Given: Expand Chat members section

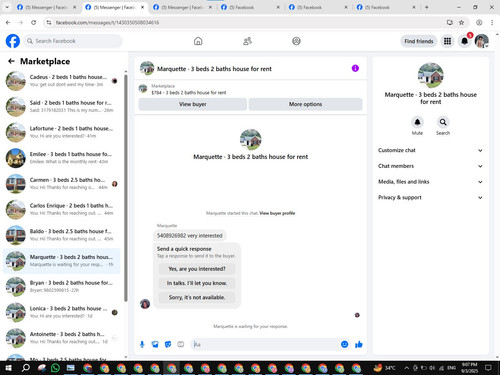Looking at the screenshot, I should (x=430, y=166).
